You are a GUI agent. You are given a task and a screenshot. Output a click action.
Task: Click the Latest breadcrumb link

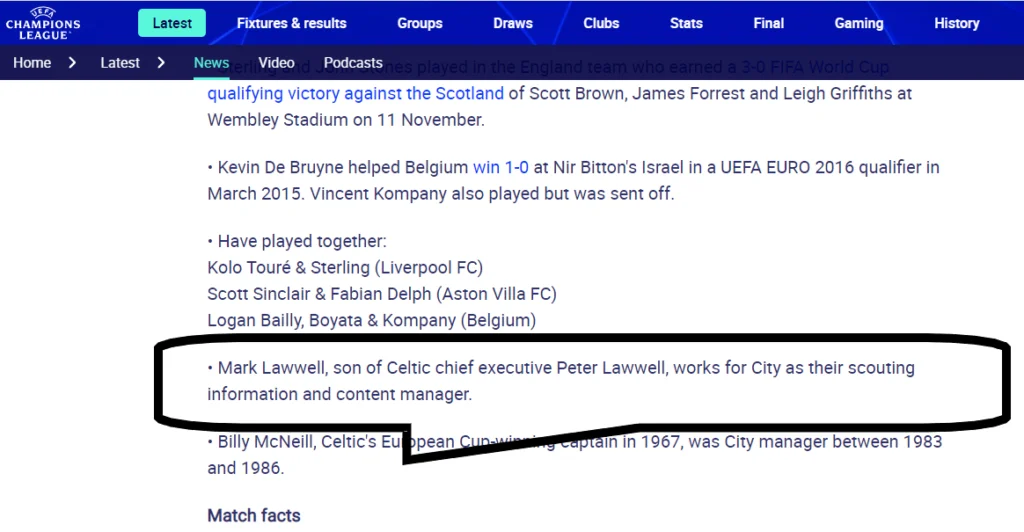[x=120, y=63]
